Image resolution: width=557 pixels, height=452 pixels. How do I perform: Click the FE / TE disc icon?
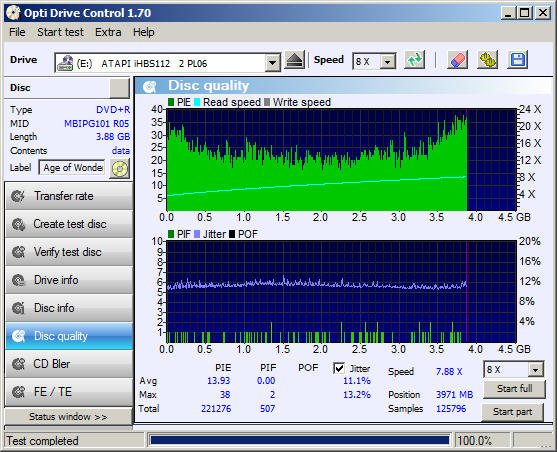pyautogui.click(x=18, y=392)
